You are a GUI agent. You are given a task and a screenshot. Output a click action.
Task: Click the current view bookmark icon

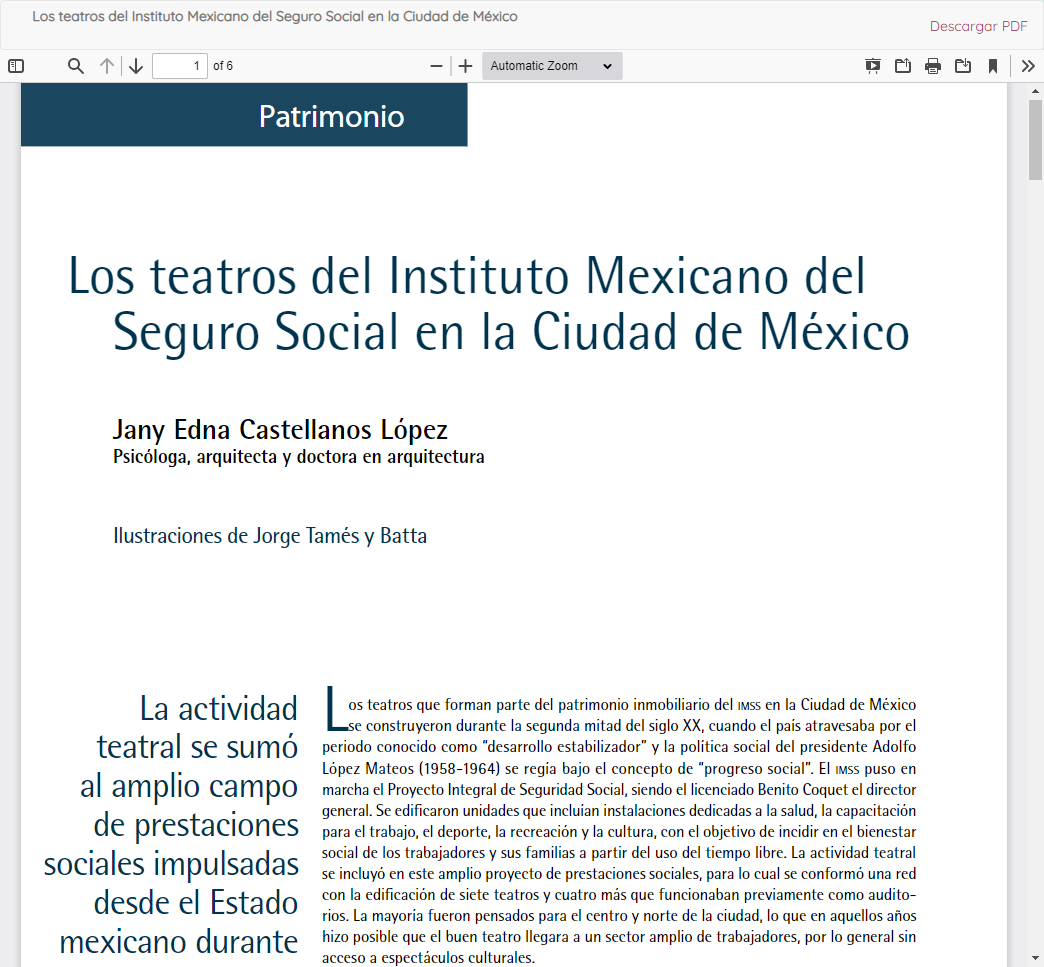[x=993, y=66]
